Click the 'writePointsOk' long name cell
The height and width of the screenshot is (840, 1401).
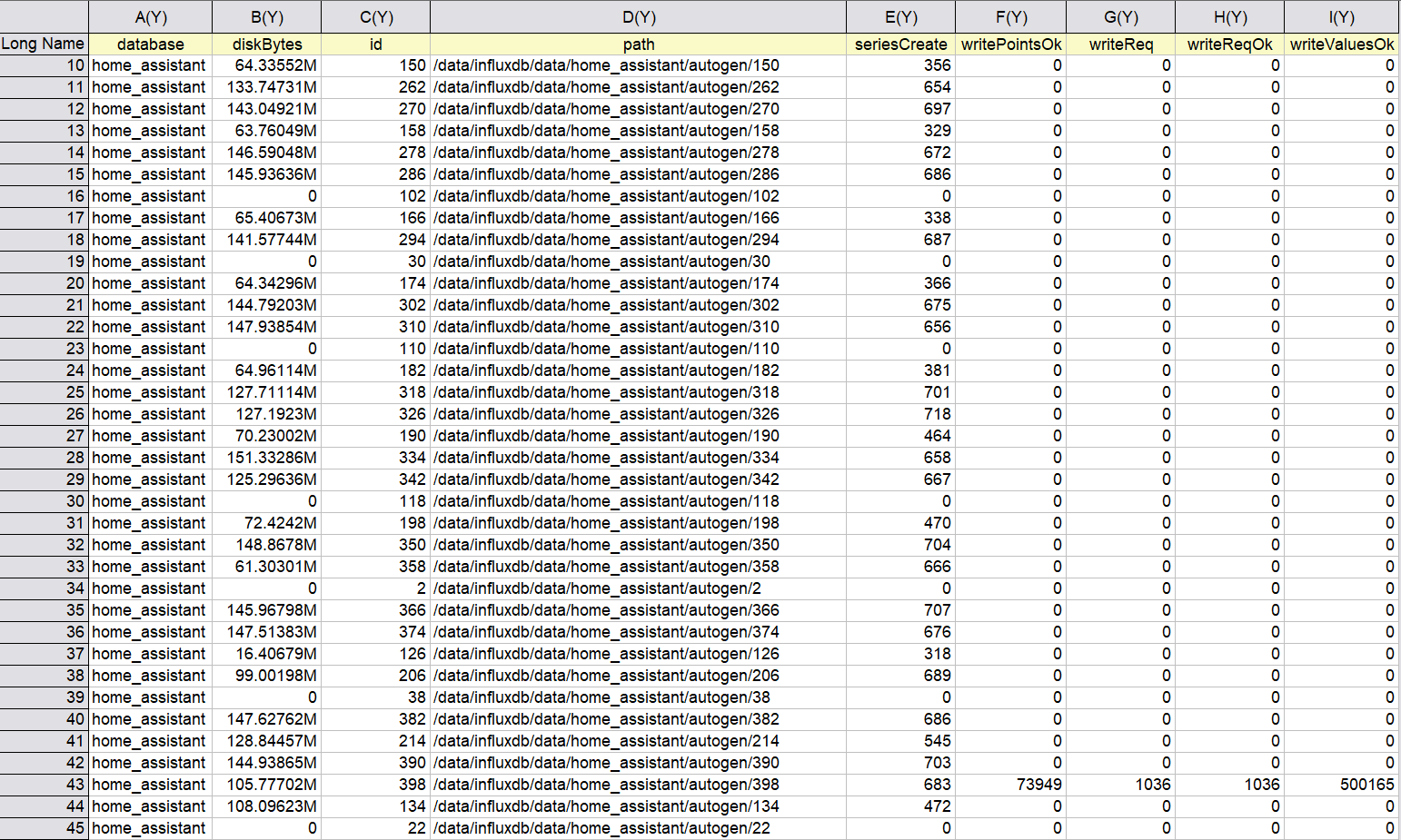(1010, 44)
